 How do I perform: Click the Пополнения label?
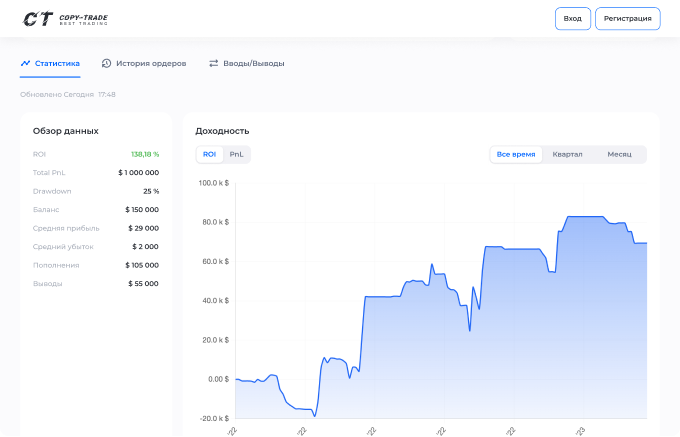click(x=56, y=265)
